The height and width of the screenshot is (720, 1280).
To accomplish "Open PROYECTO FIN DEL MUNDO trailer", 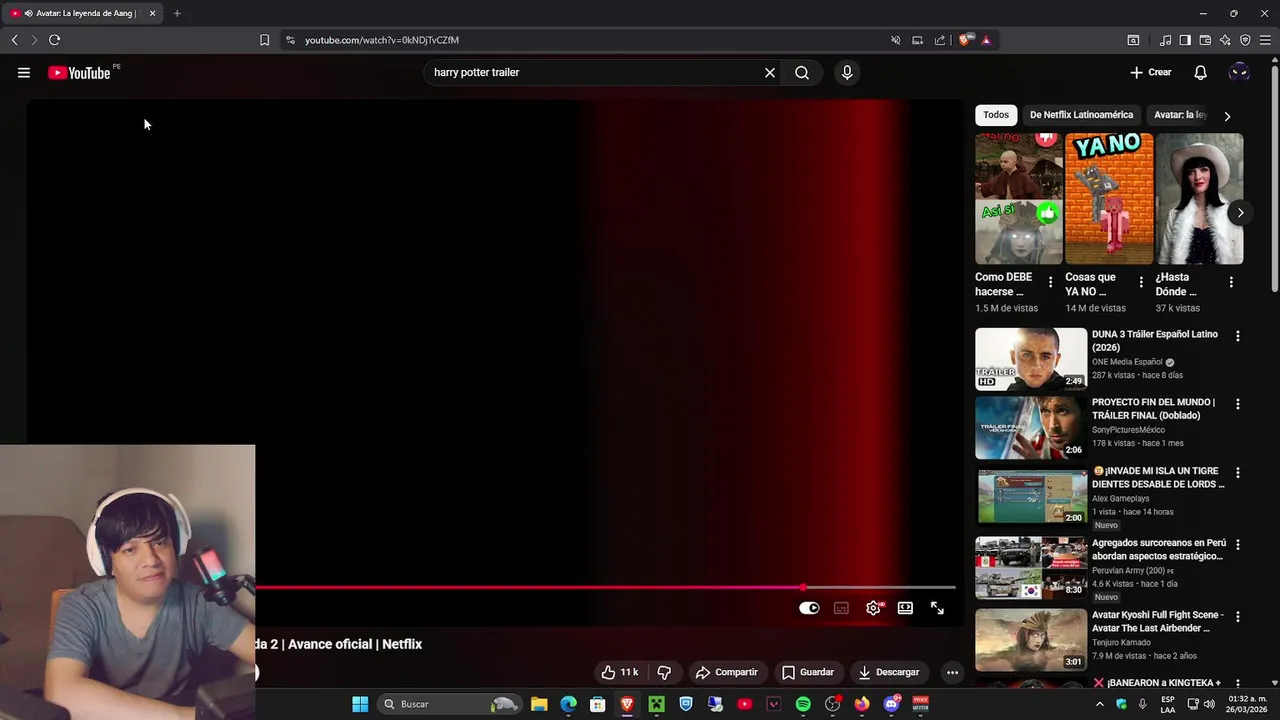I will tap(1031, 427).
